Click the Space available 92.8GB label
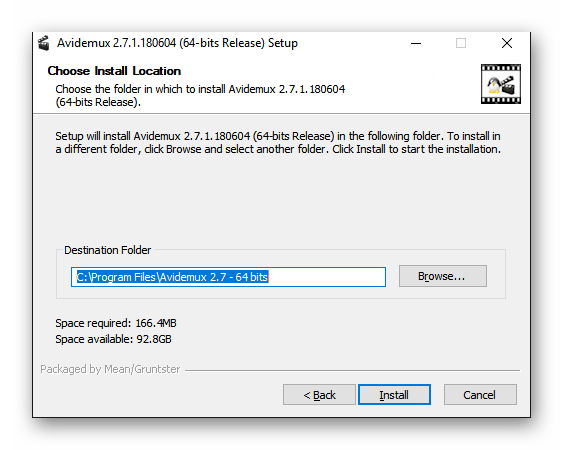The width and height of the screenshot is (563, 450). pyautogui.click(x=113, y=339)
